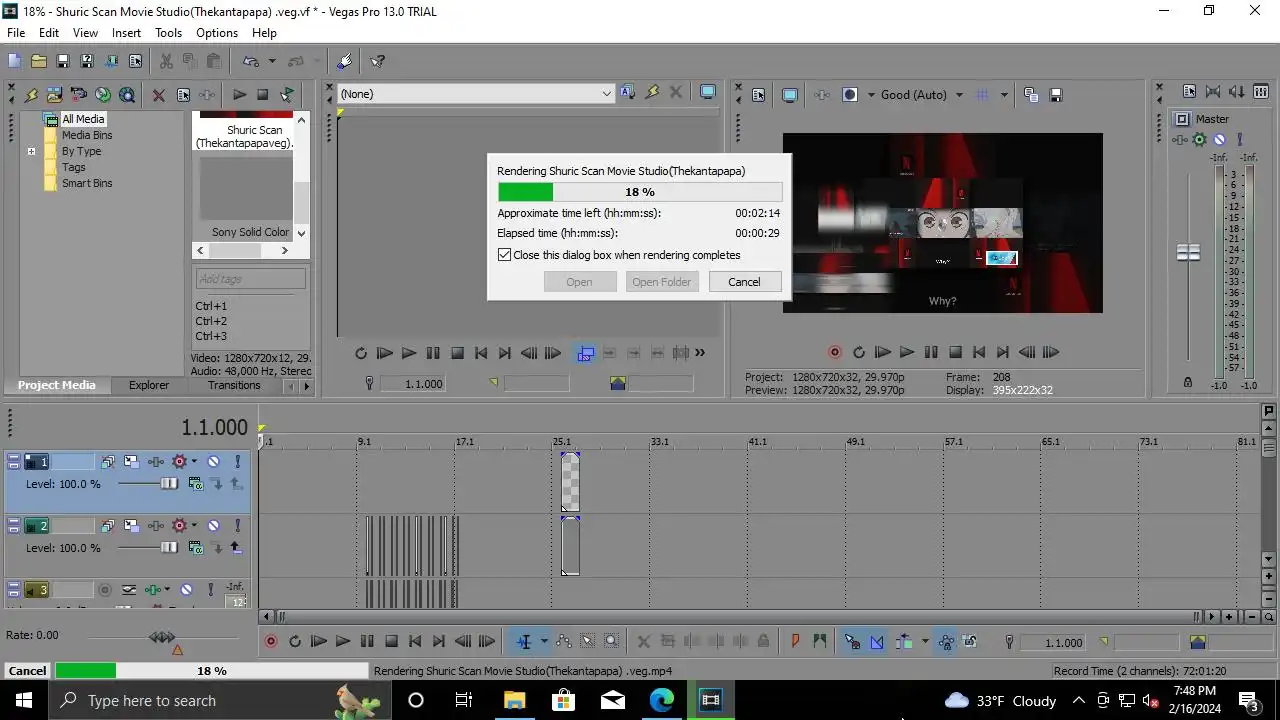The height and width of the screenshot is (720, 1280).
Task: Click the Undo arrow icon
Action: [x=251, y=61]
